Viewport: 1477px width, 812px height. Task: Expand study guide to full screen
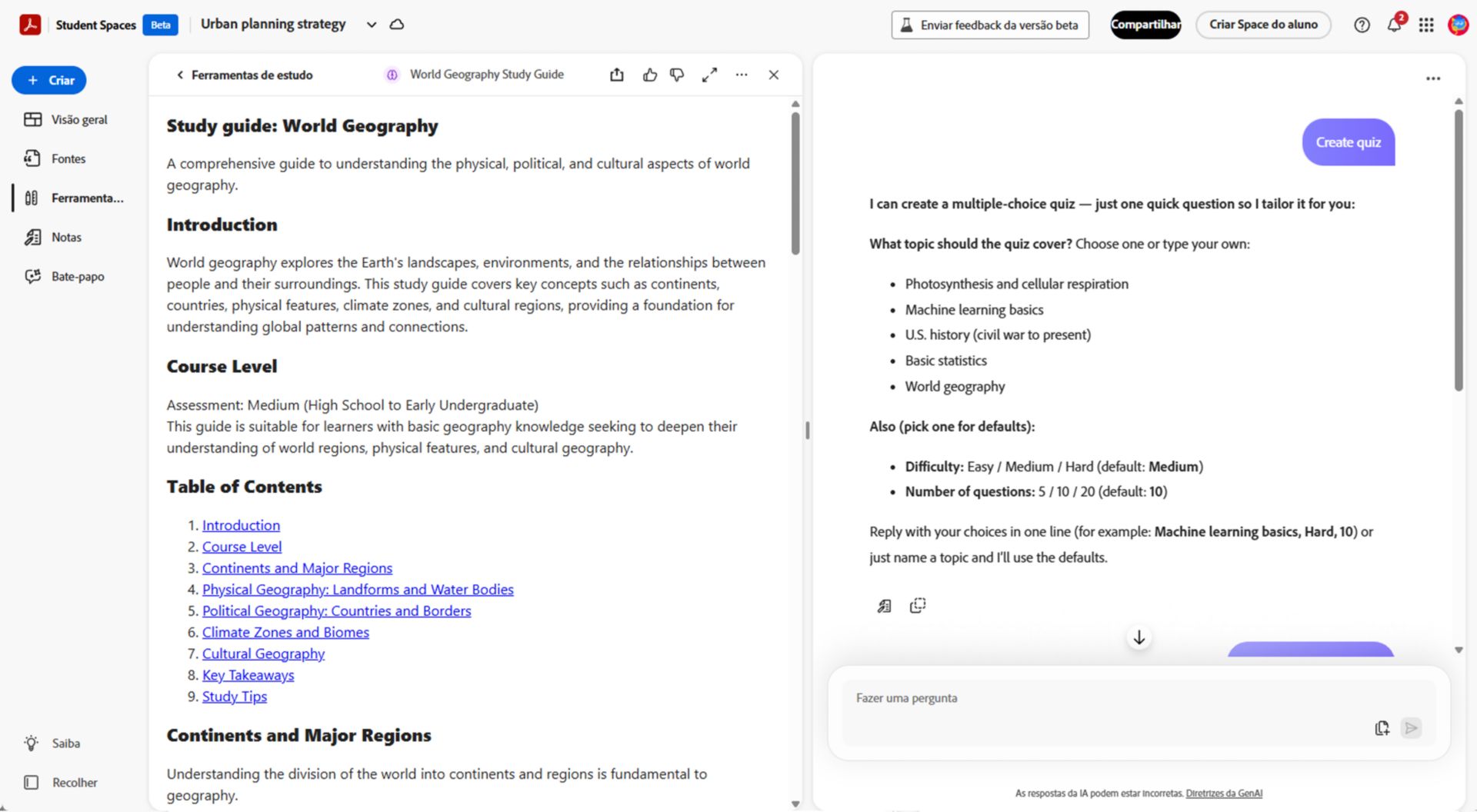709,75
